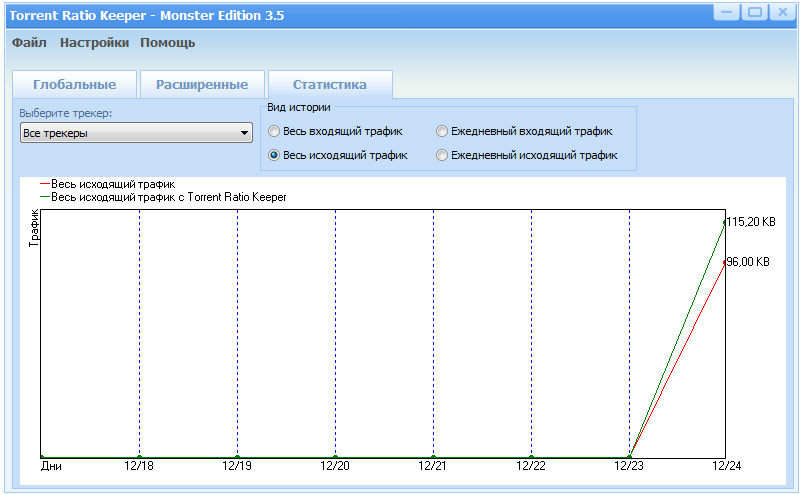Click the 12/22 axis label

531,465
